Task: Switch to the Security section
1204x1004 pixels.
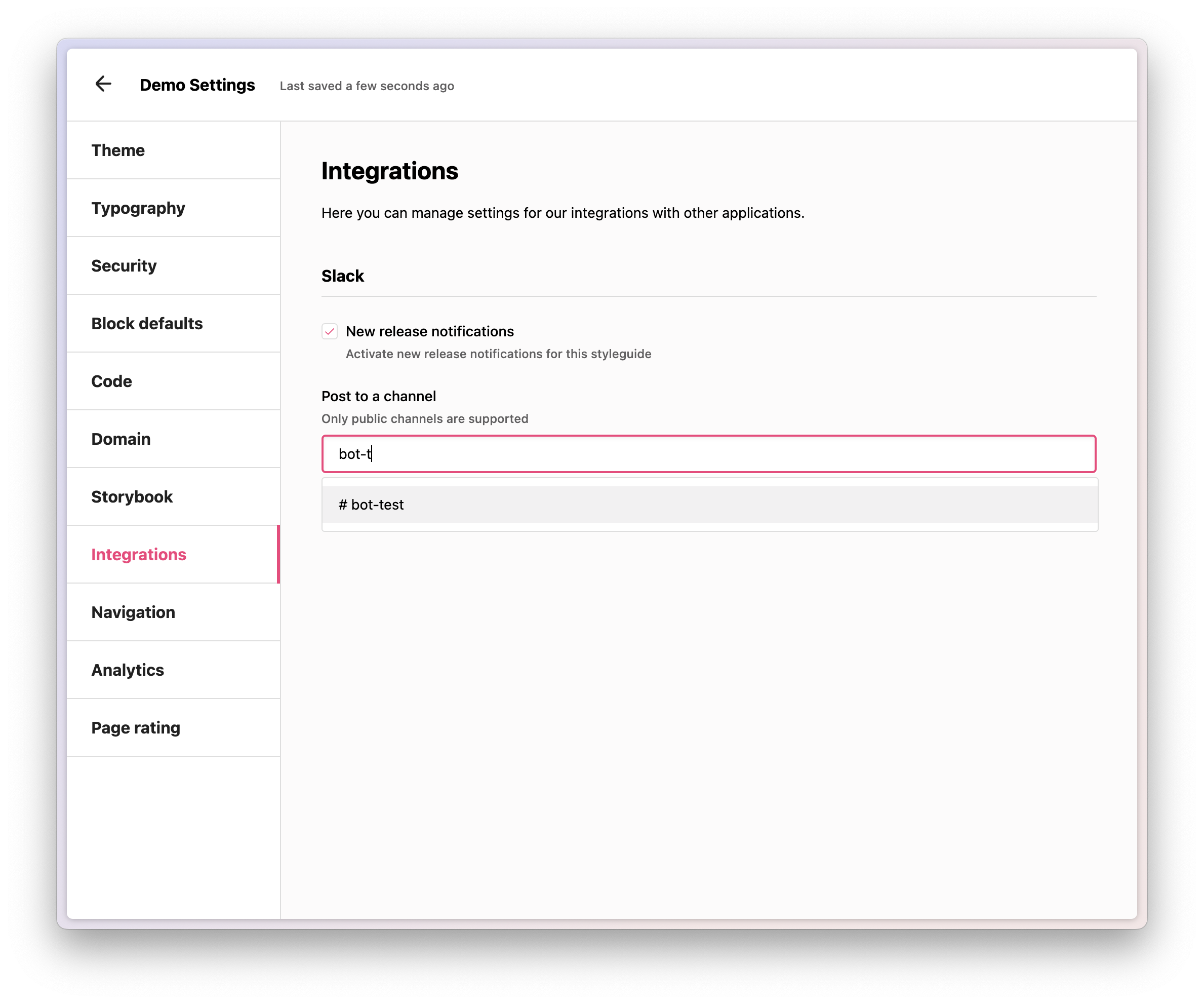Action: pos(173,265)
